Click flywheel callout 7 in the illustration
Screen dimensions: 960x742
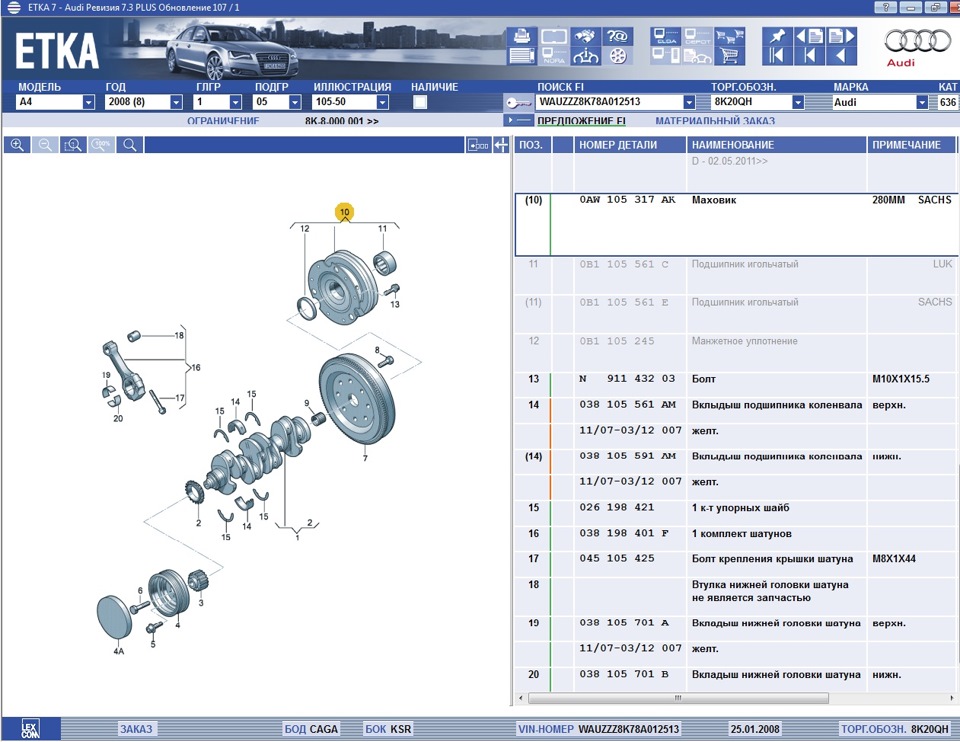tap(365, 458)
